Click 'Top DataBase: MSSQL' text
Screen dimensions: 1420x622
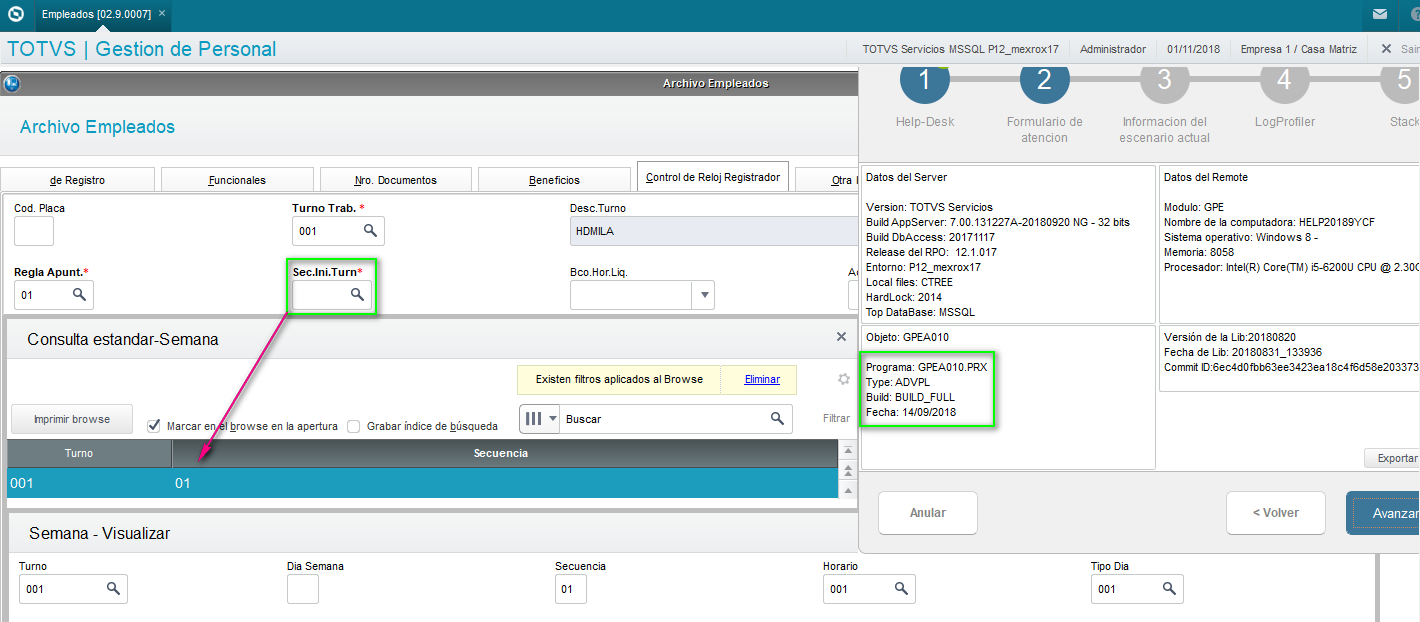(x=920, y=312)
